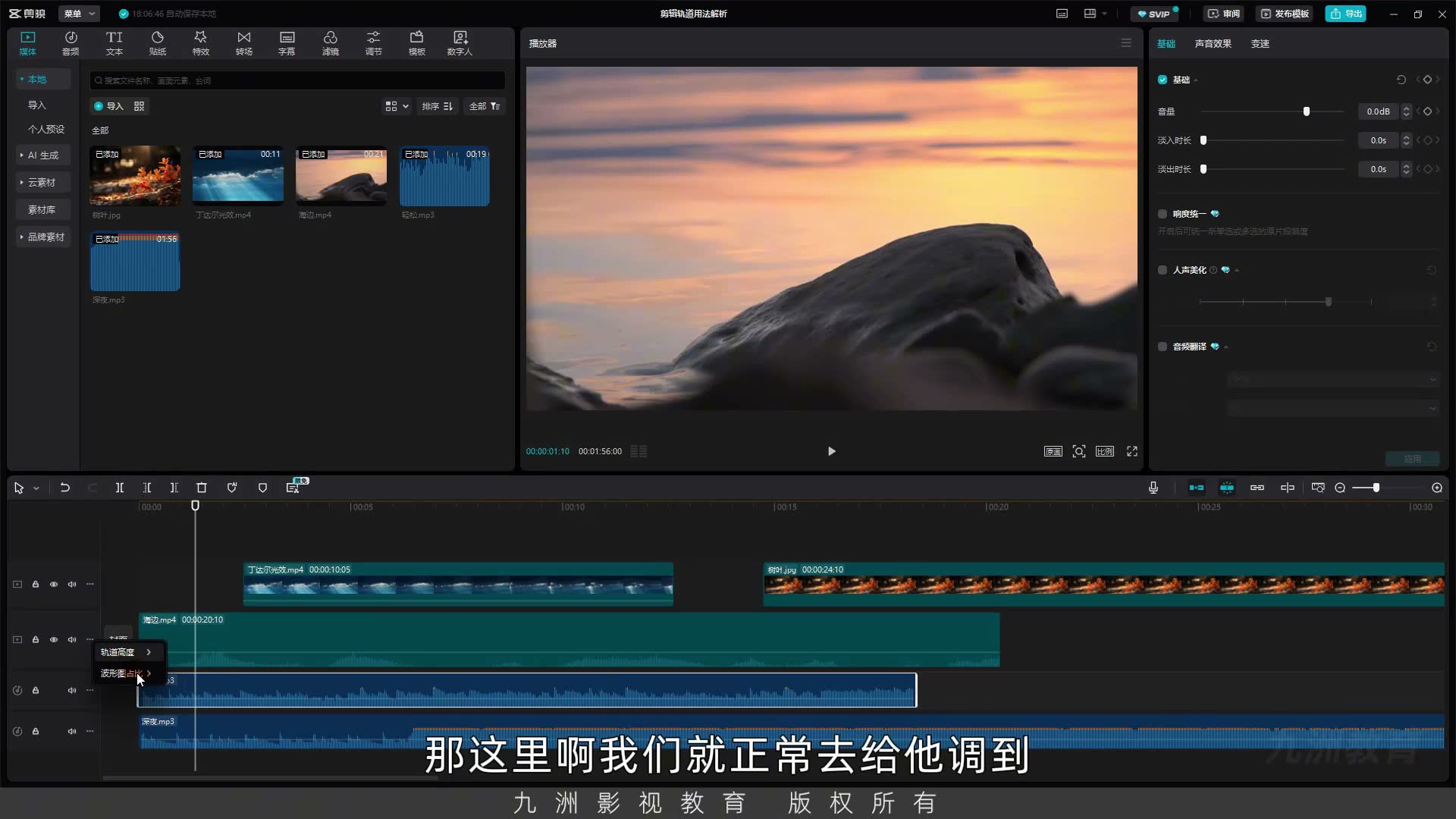The image size is (1456, 819).
Task: Select the 媒体 media tab
Action: pyautogui.click(x=28, y=43)
